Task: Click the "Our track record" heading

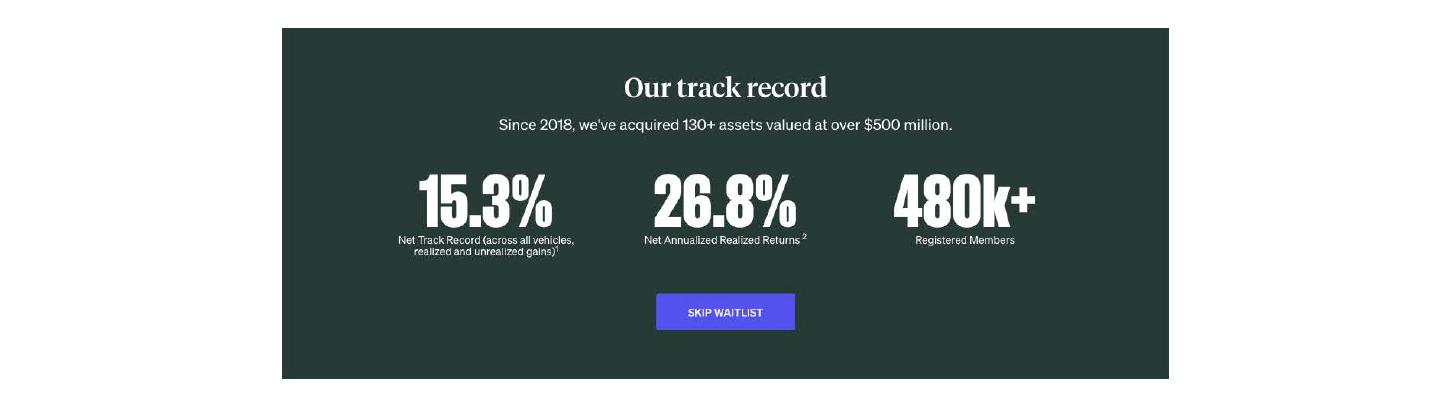Action: (x=725, y=88)
